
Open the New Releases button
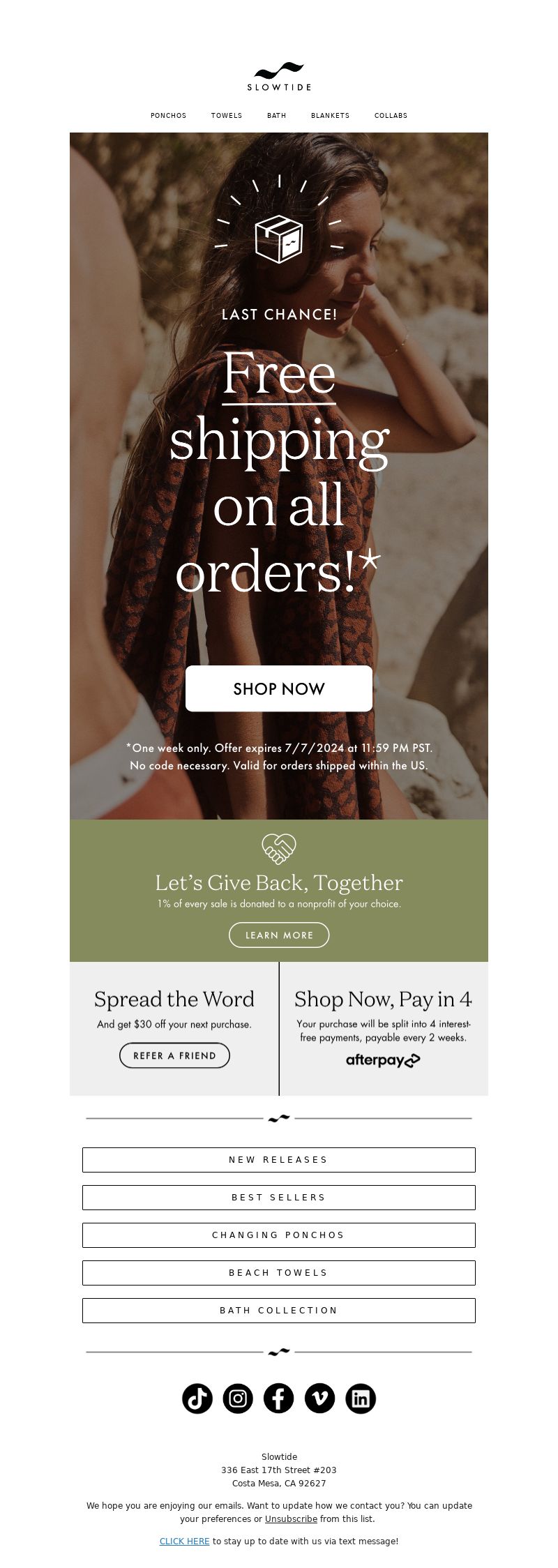tap(279, 1160)
